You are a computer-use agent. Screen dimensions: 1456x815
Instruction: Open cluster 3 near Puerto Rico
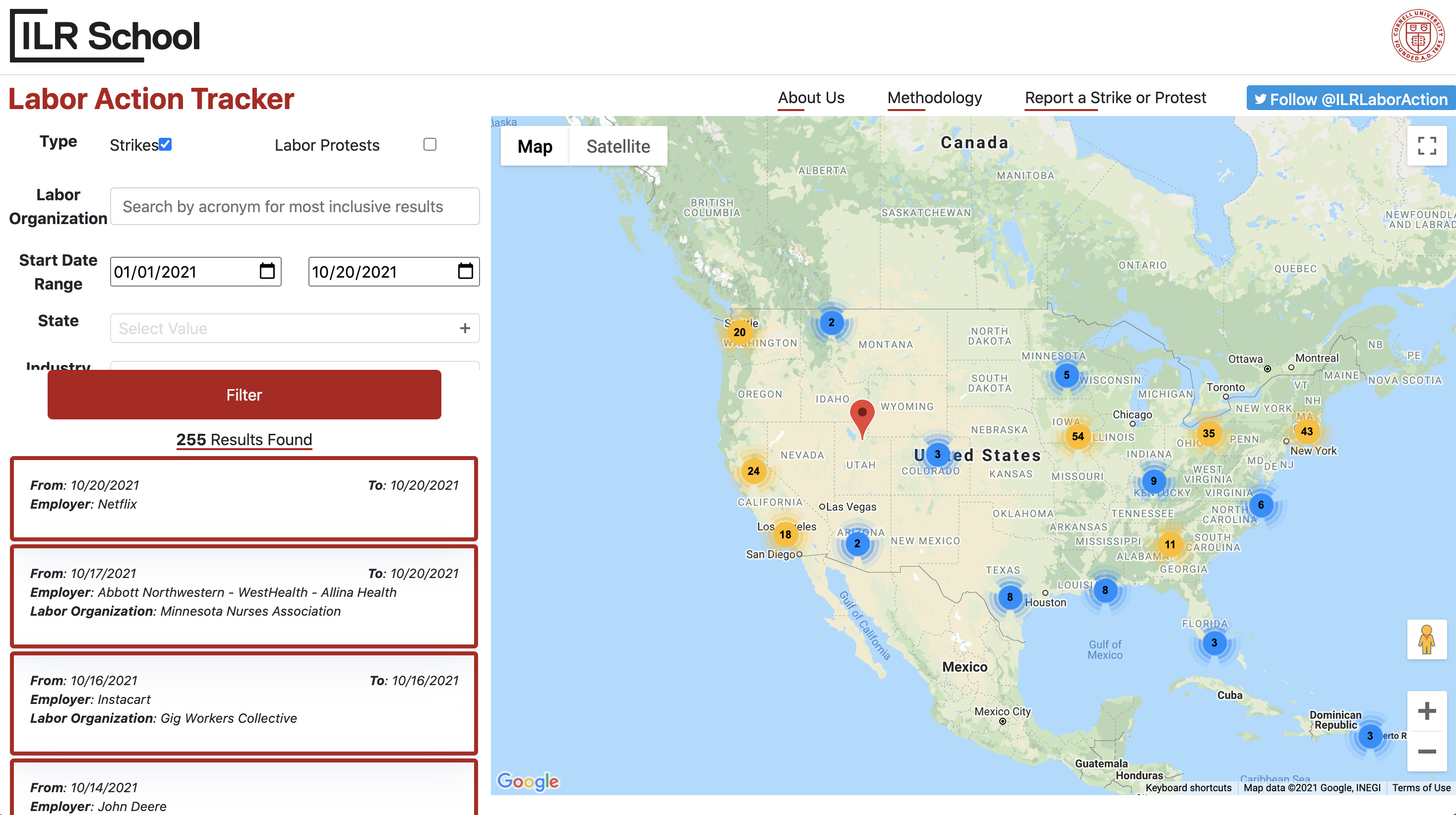click(1370, 736)
